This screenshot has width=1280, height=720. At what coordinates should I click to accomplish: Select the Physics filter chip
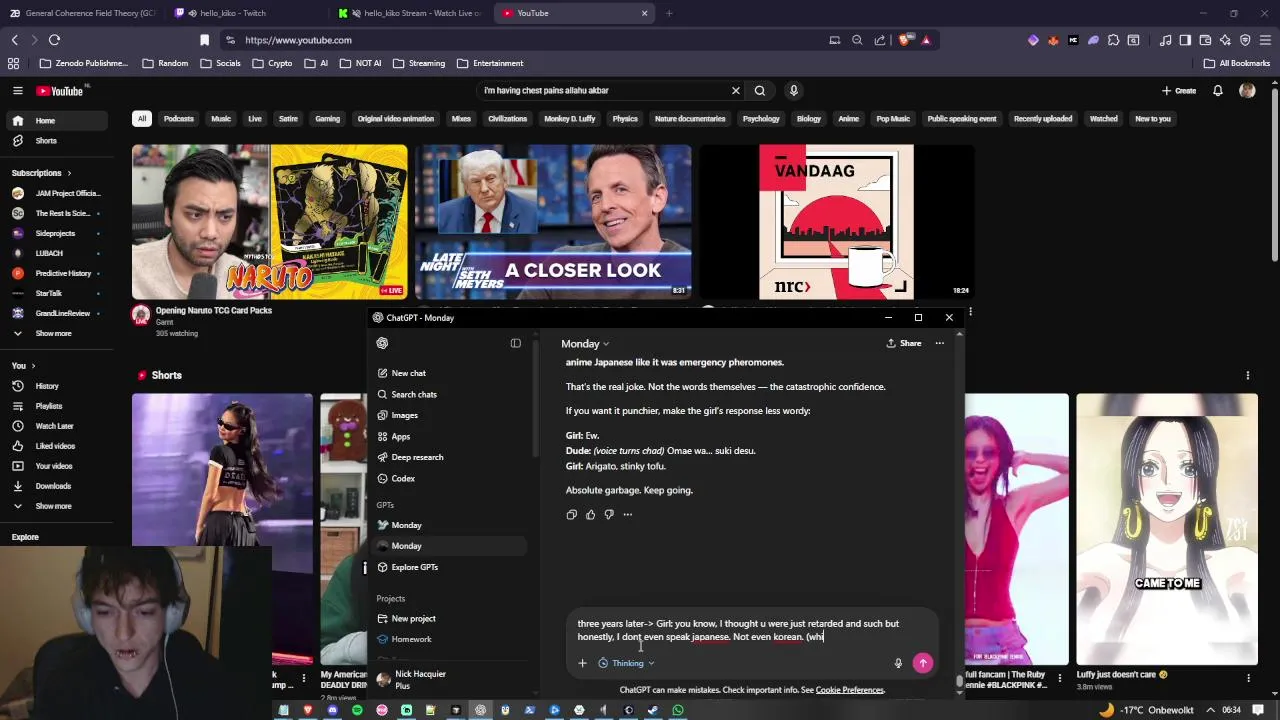pos(625,119)
